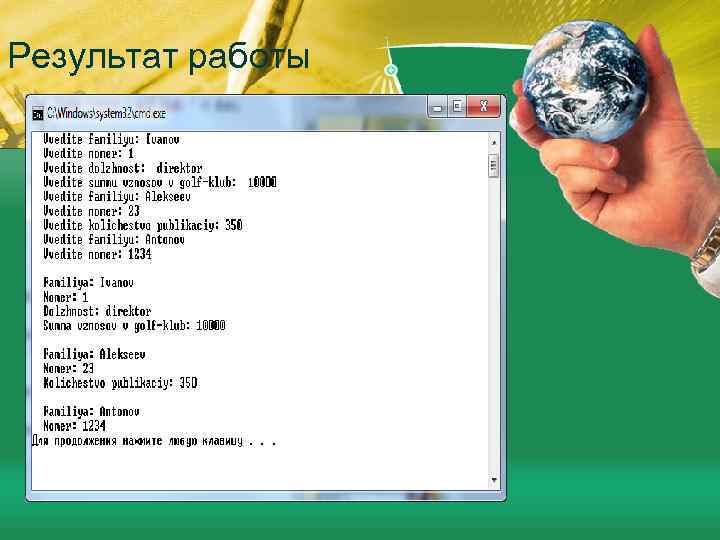720x540 pixels.
Task: Click the line 'Vvedite nomer: 1'
Action: point(89,154)
